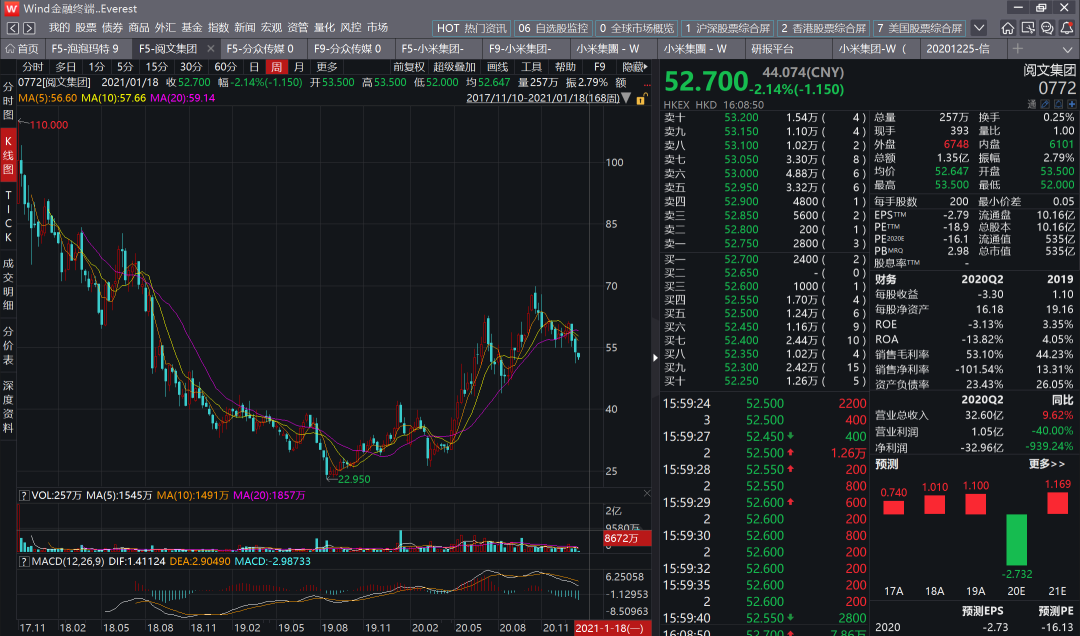Select the 60分 period
This screenshot has width=1080, height=636.
[x=225, y=67]
